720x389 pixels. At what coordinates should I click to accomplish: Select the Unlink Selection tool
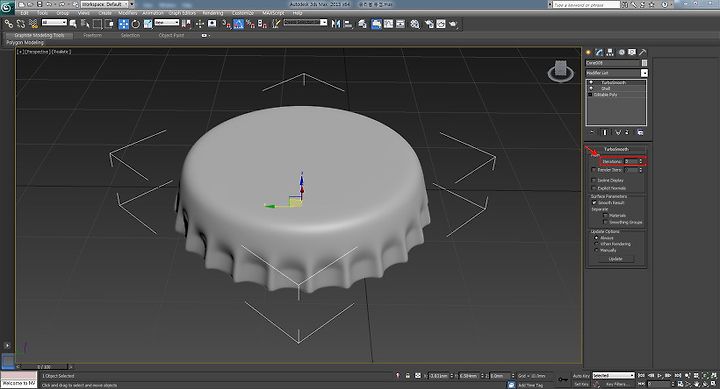tap(21, 23)
